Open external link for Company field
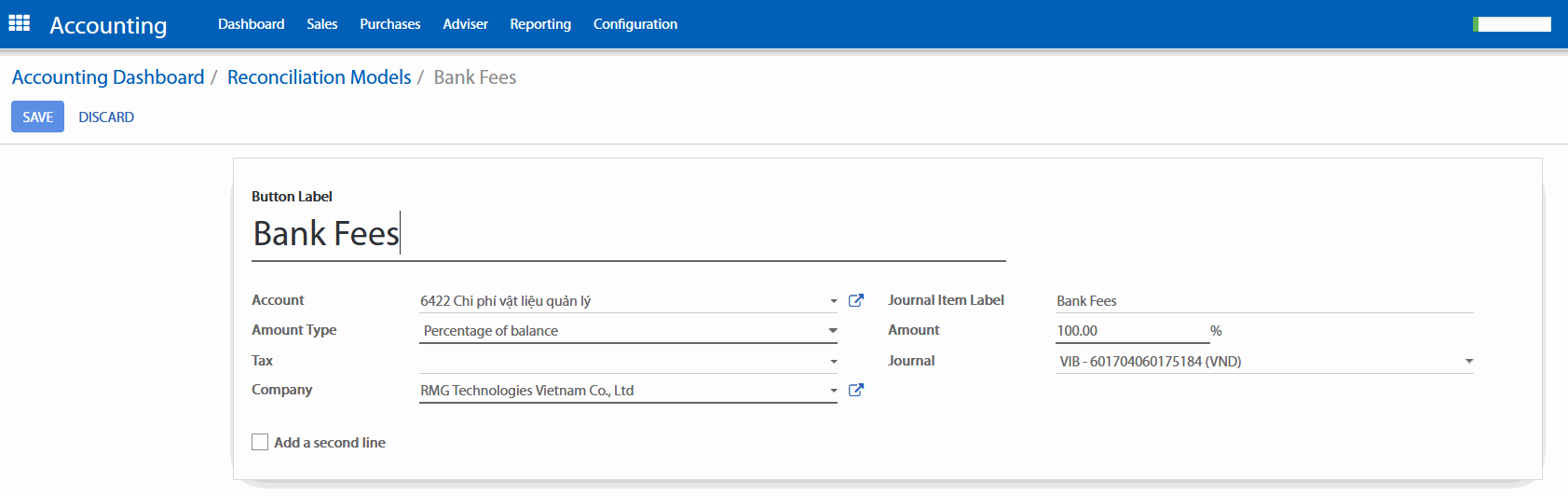The height and width of the screenshot is (496, 1568). tap(856, 390)
